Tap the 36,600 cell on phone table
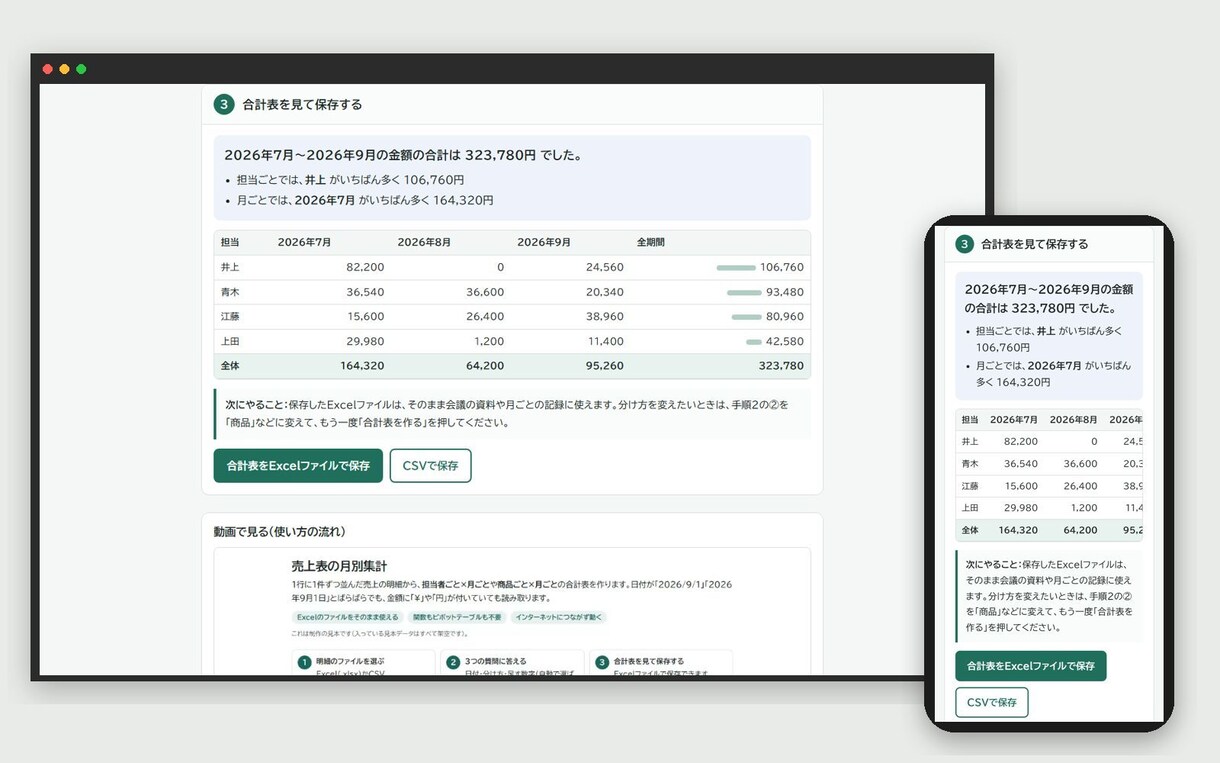The image size is (1220, 763). click(1080, 464)
